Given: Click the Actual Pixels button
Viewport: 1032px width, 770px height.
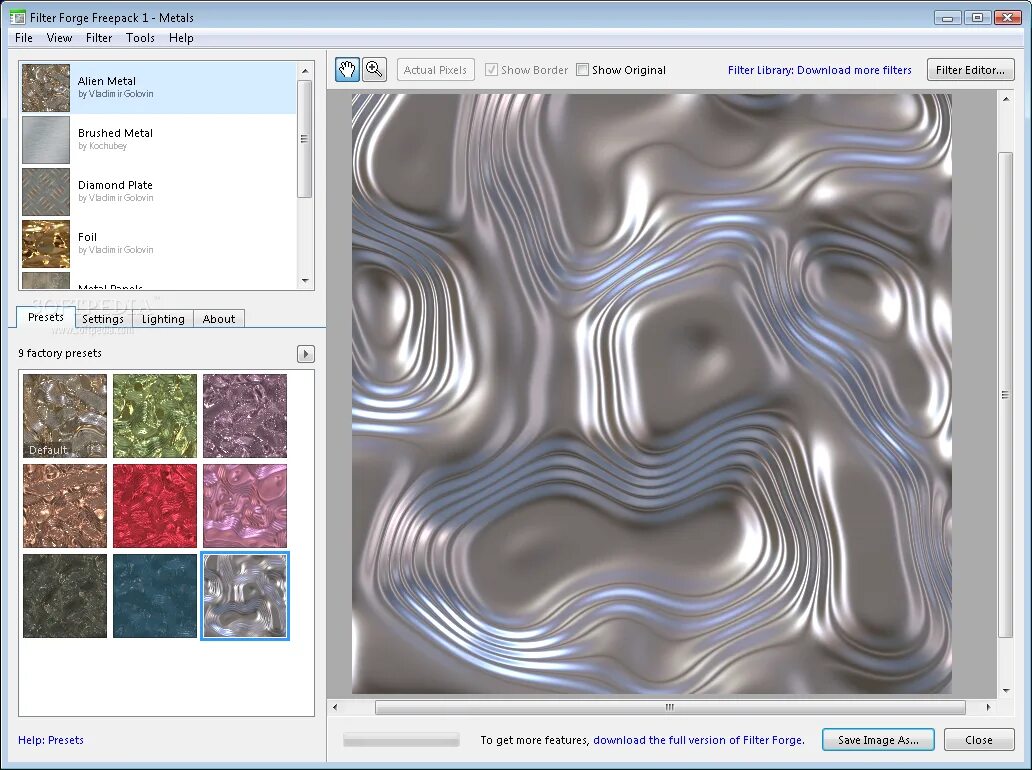Looking at the screenshot, I should 435,70.
